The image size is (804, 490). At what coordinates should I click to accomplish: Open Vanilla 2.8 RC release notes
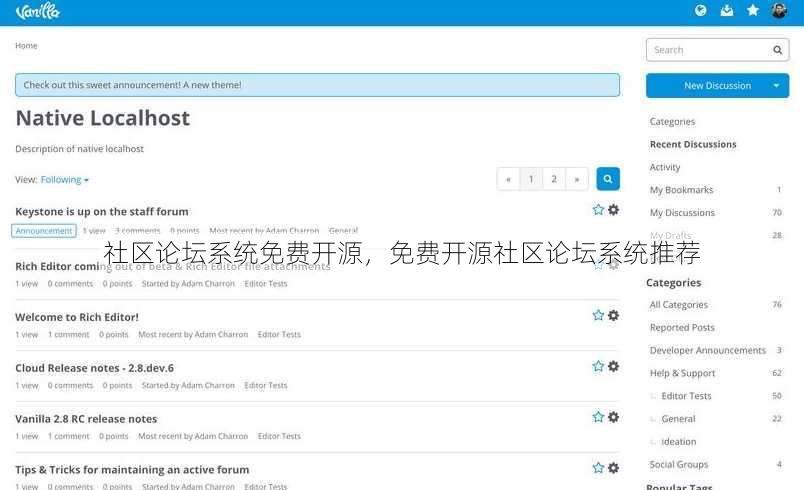click(86, 419)
